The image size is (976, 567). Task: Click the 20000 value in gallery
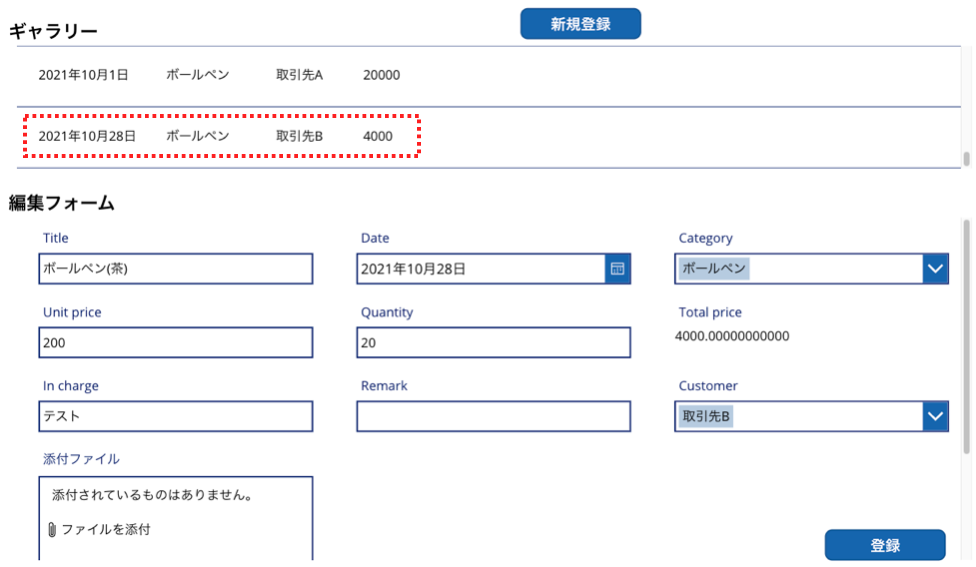pos(382,75)
